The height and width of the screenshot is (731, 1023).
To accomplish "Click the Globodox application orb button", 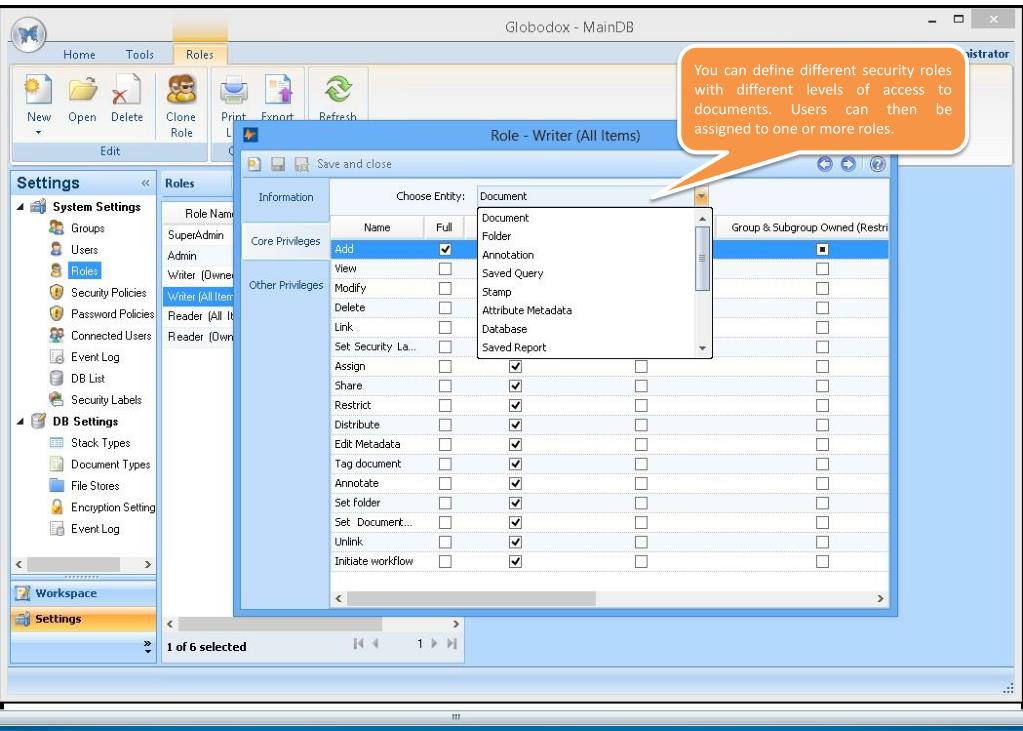I will pyautogui.click(x=29, y=35).
